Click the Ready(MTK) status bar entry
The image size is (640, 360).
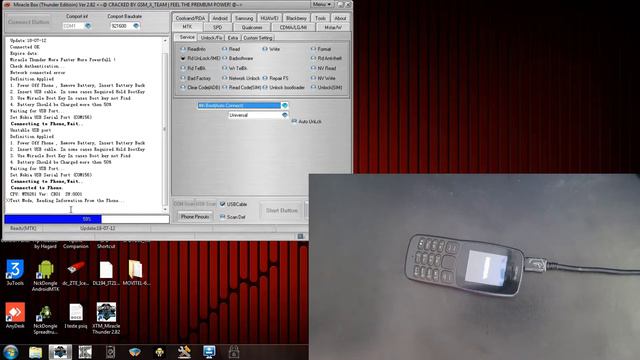(x=23, y=228)
